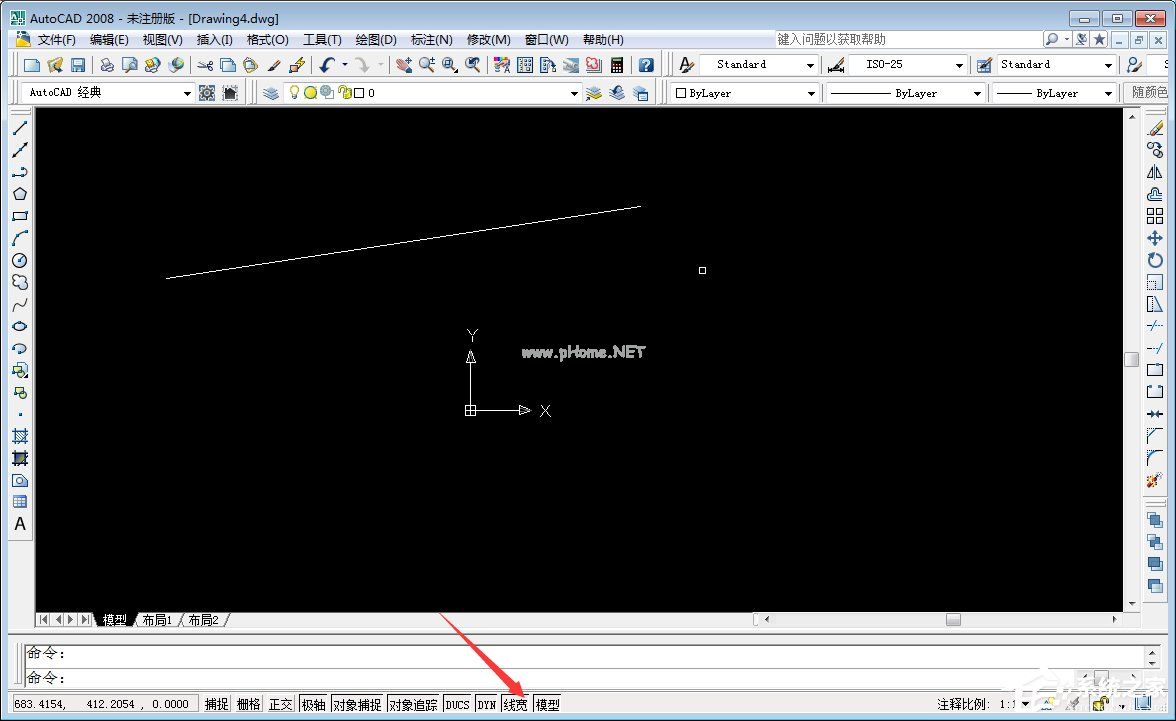The height and width of the screenshot is (721, 1176).
Task: Switch to the 布局1 layout tab
Action: coord(157,620)
